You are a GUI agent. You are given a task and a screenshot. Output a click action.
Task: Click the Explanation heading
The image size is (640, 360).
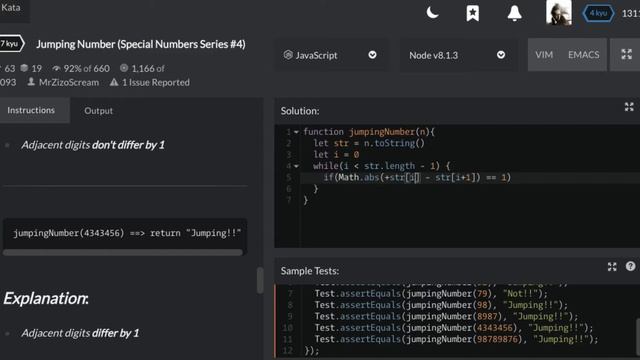[46, 298]
